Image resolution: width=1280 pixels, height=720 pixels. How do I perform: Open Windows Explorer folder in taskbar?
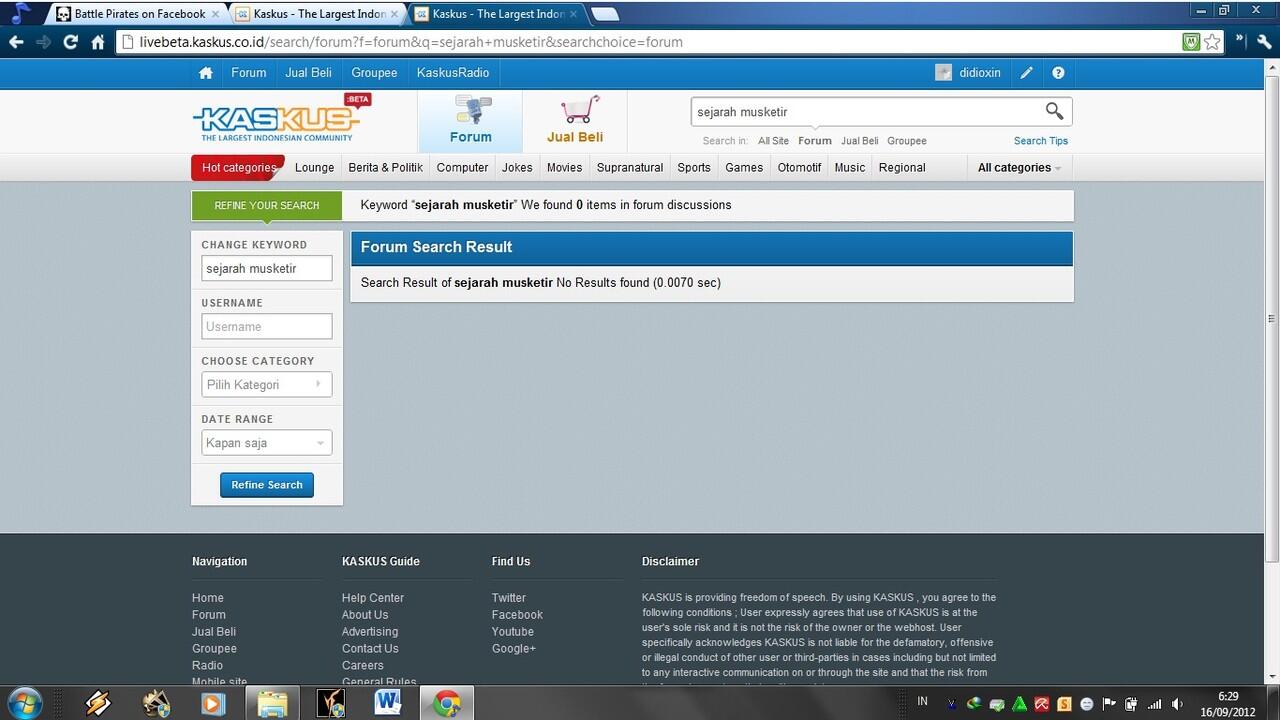(272, 703)
